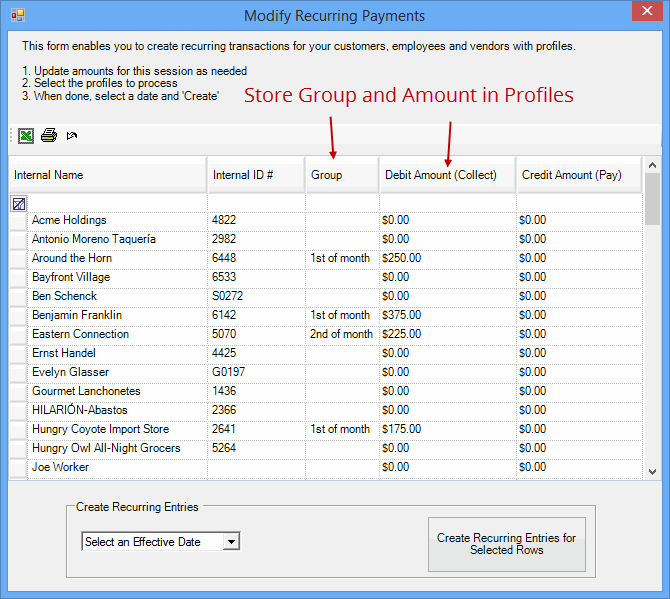Select row checkbox for Acme Holdings
This screenshot has height=599, width=670.
(18, 220)
